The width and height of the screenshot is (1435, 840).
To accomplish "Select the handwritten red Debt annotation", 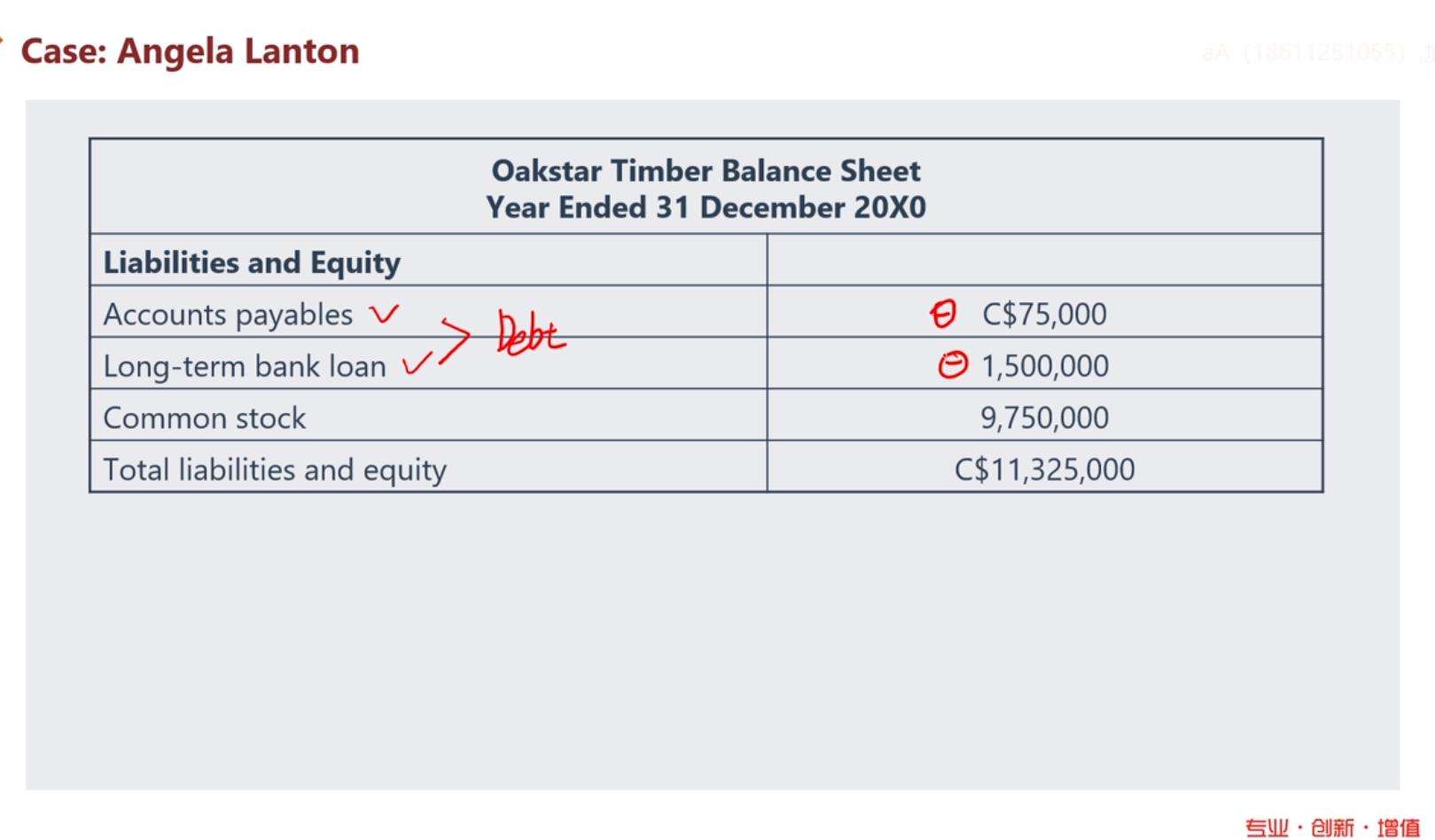I will [530, 334].
